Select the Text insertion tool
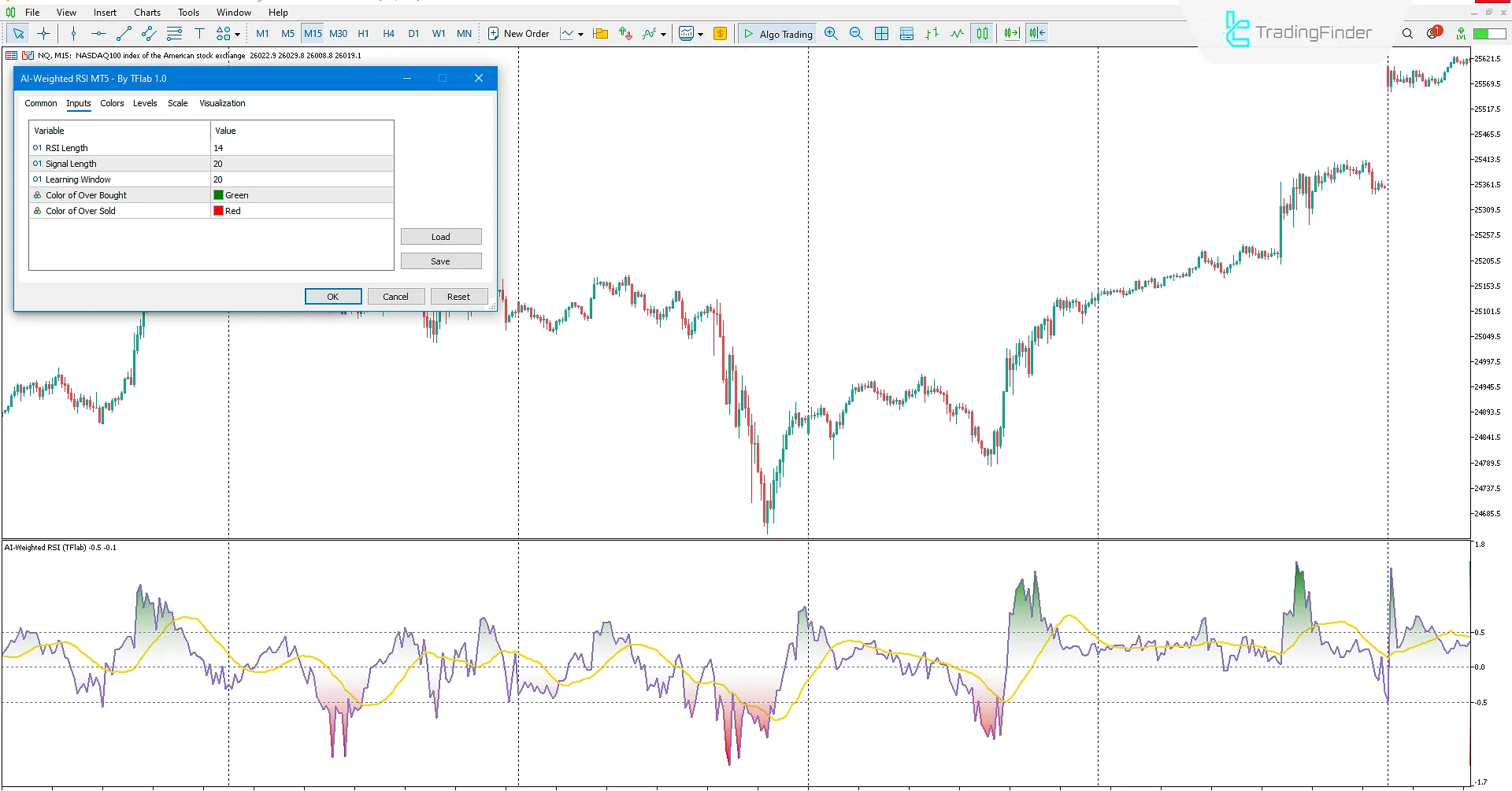 [x=199, y=33]
